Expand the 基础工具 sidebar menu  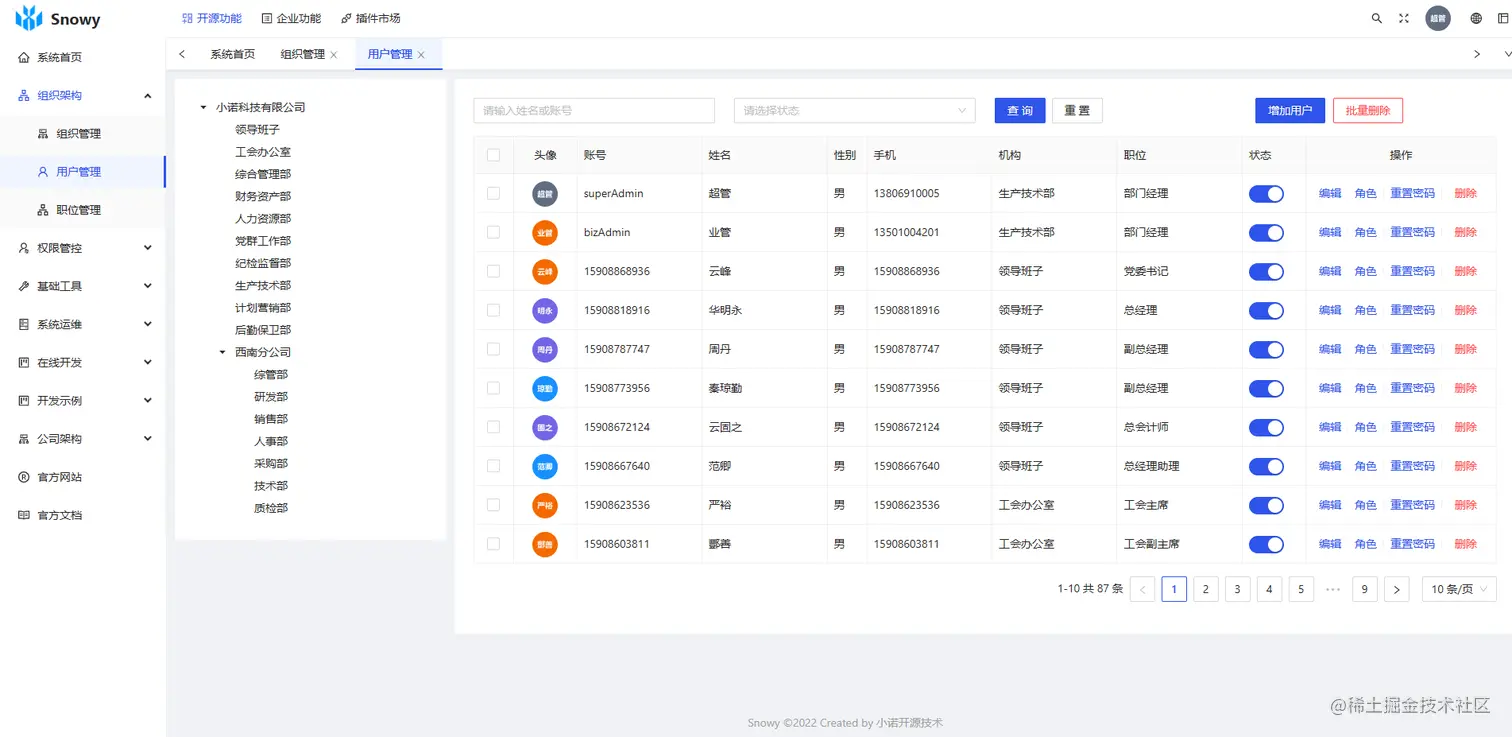pyautogui.click(x=83, y=286)
